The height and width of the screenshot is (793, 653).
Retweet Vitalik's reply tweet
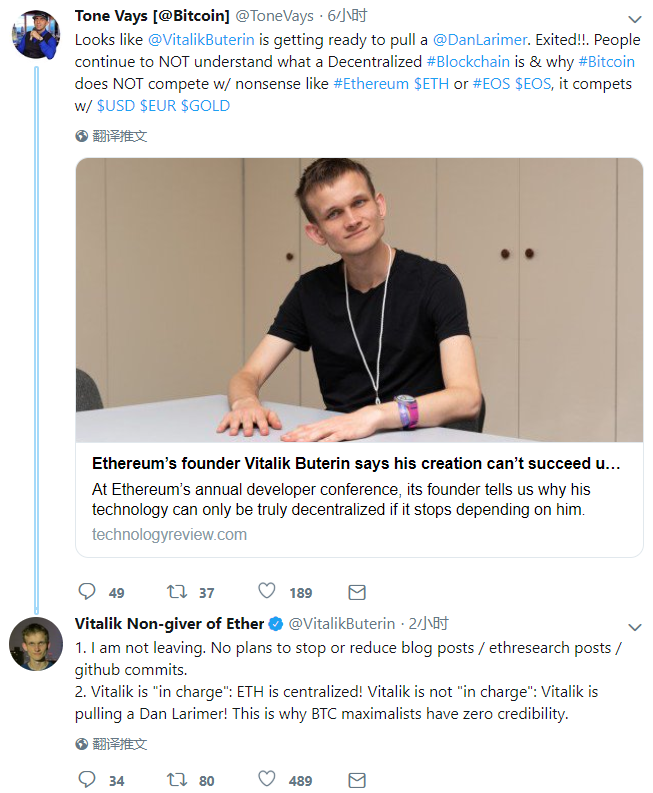coord(177,779)
